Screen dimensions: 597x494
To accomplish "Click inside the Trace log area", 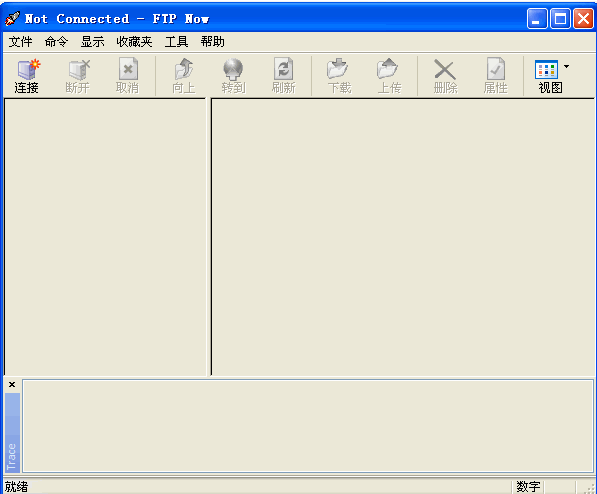I will tap(308, 426).
